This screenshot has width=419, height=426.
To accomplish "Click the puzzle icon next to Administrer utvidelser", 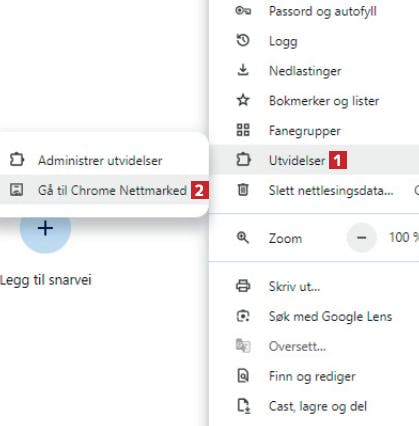I will (x=17, y=159).
